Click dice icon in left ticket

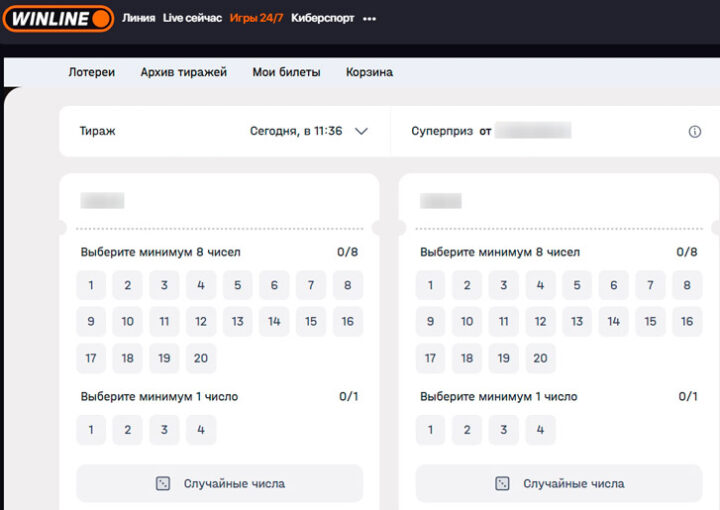pyautogui.click(x=163, y=483)
